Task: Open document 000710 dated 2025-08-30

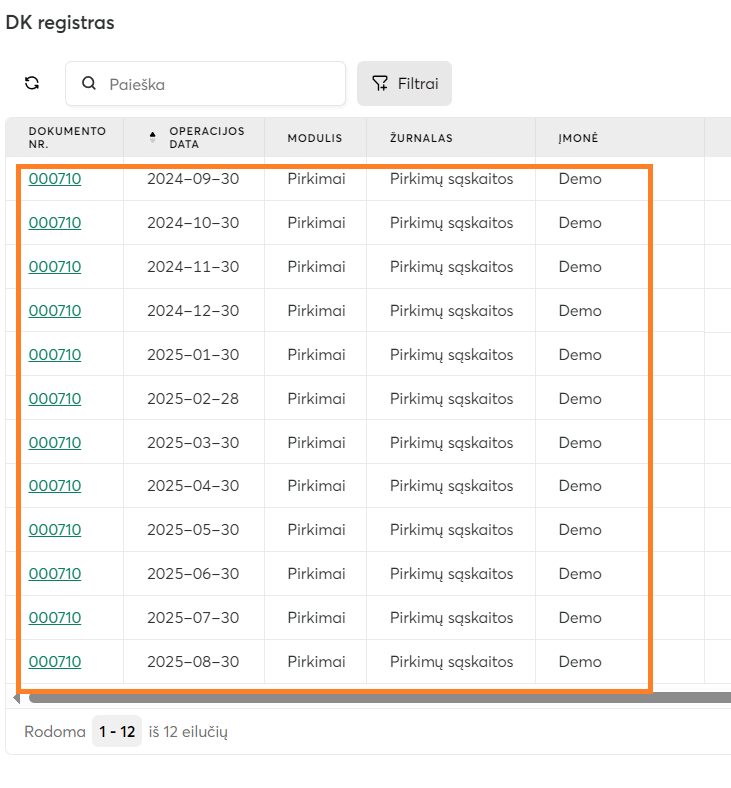Action: (x=55, y=662)
